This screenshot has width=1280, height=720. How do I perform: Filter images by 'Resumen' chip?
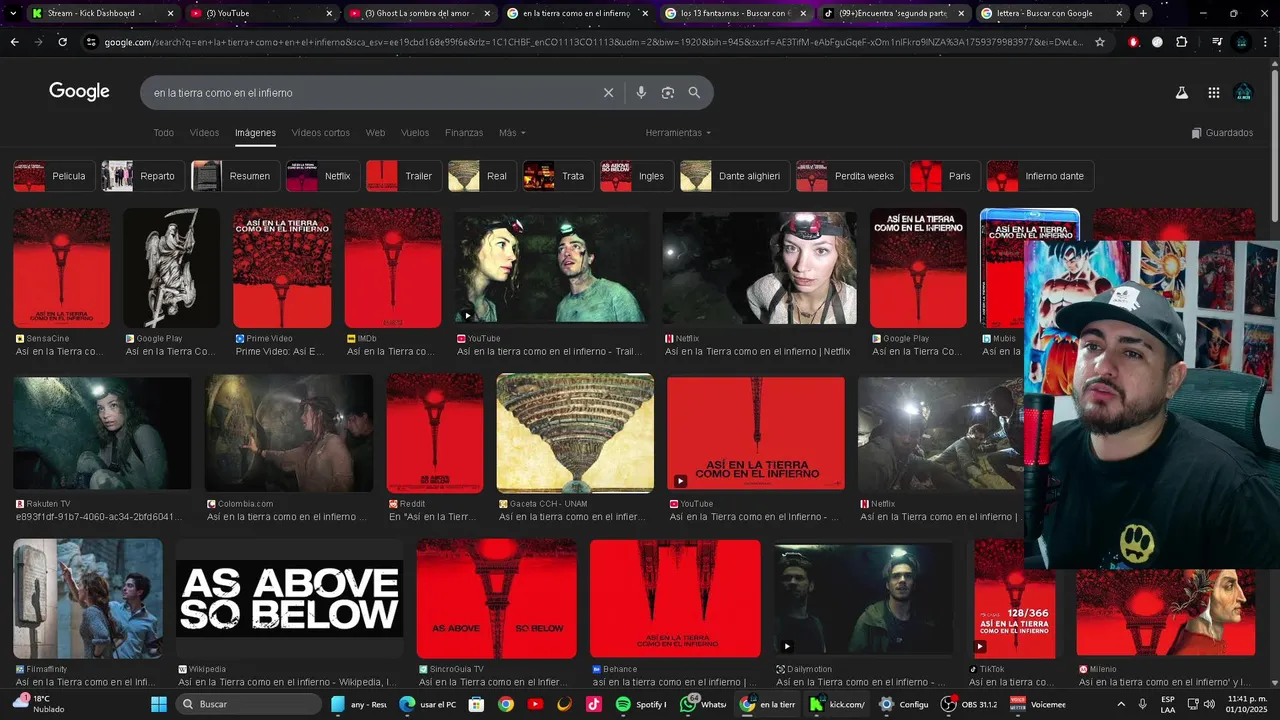pyautogui.click(x=235, y=176)
